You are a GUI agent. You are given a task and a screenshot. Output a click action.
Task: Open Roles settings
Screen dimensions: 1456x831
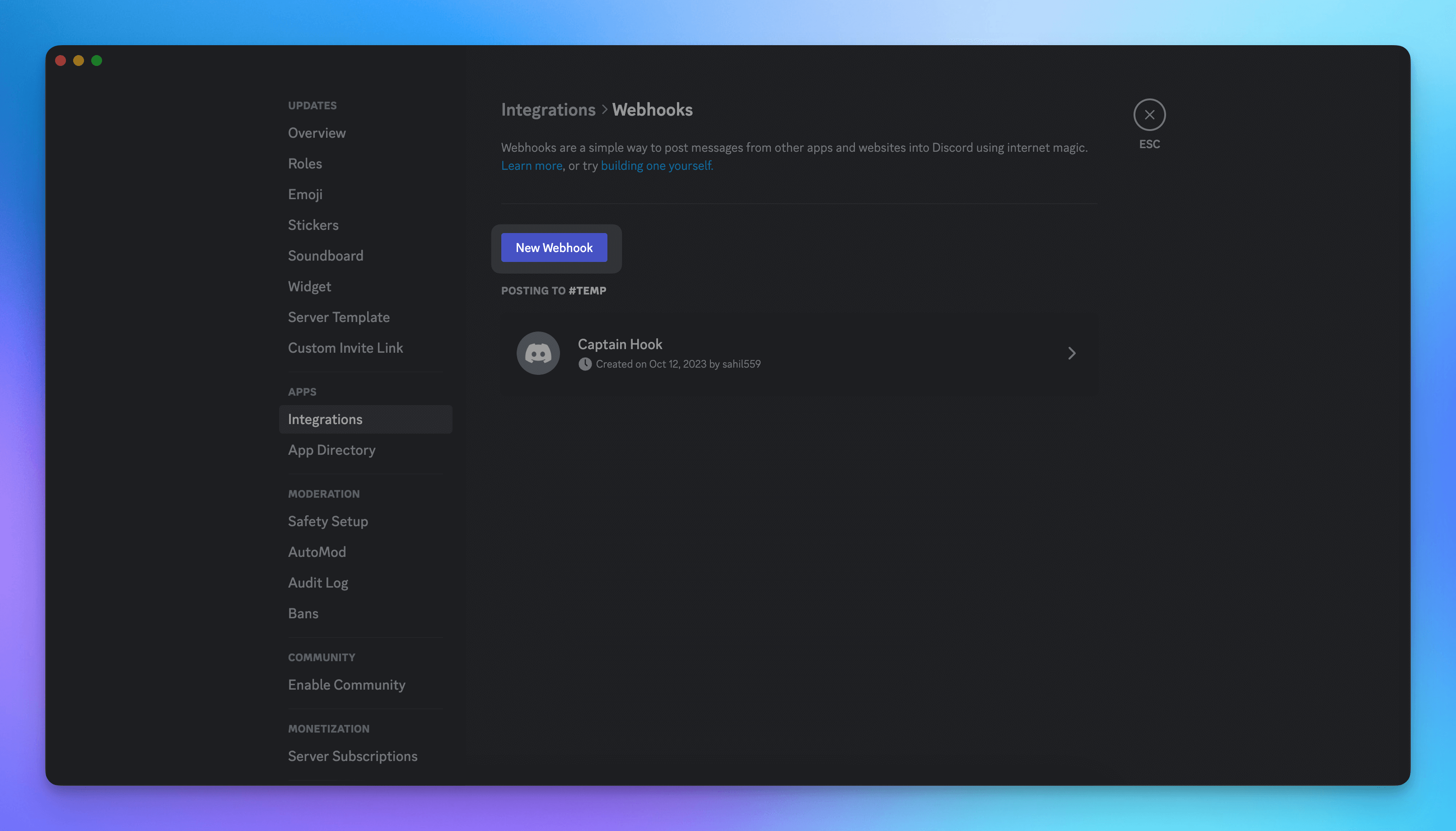click(365, 164)
